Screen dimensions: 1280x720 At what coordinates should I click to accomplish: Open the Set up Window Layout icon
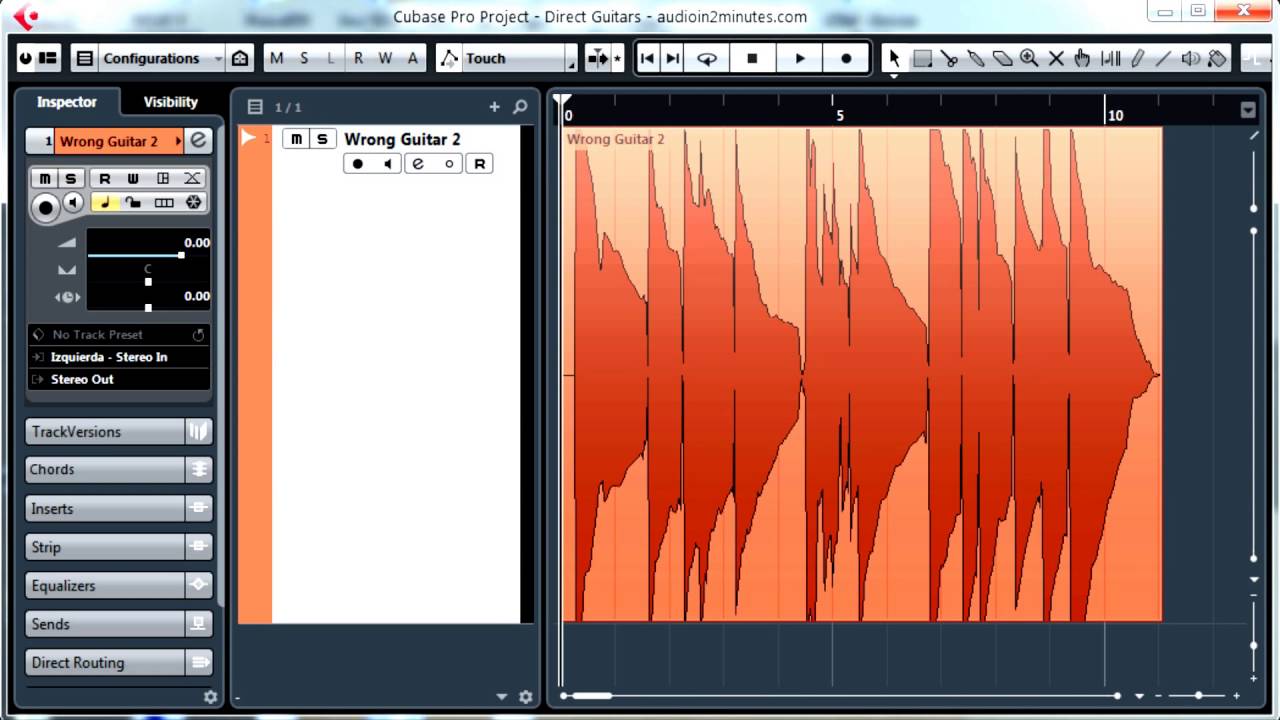tap(48, 58)
